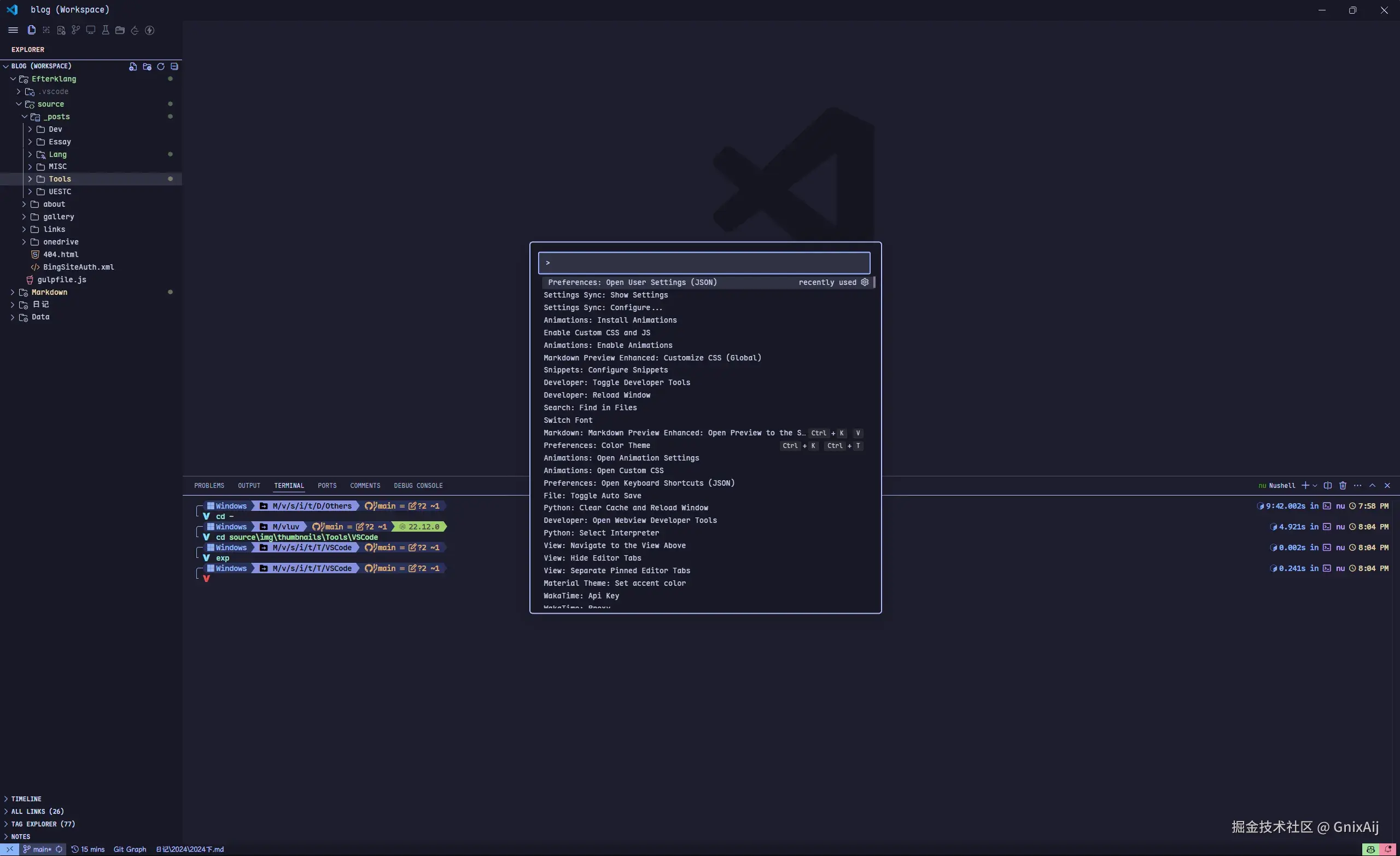Click the main branch status bar item
The height and width of the screenshot is (856, 1400).
pos(38,849)
